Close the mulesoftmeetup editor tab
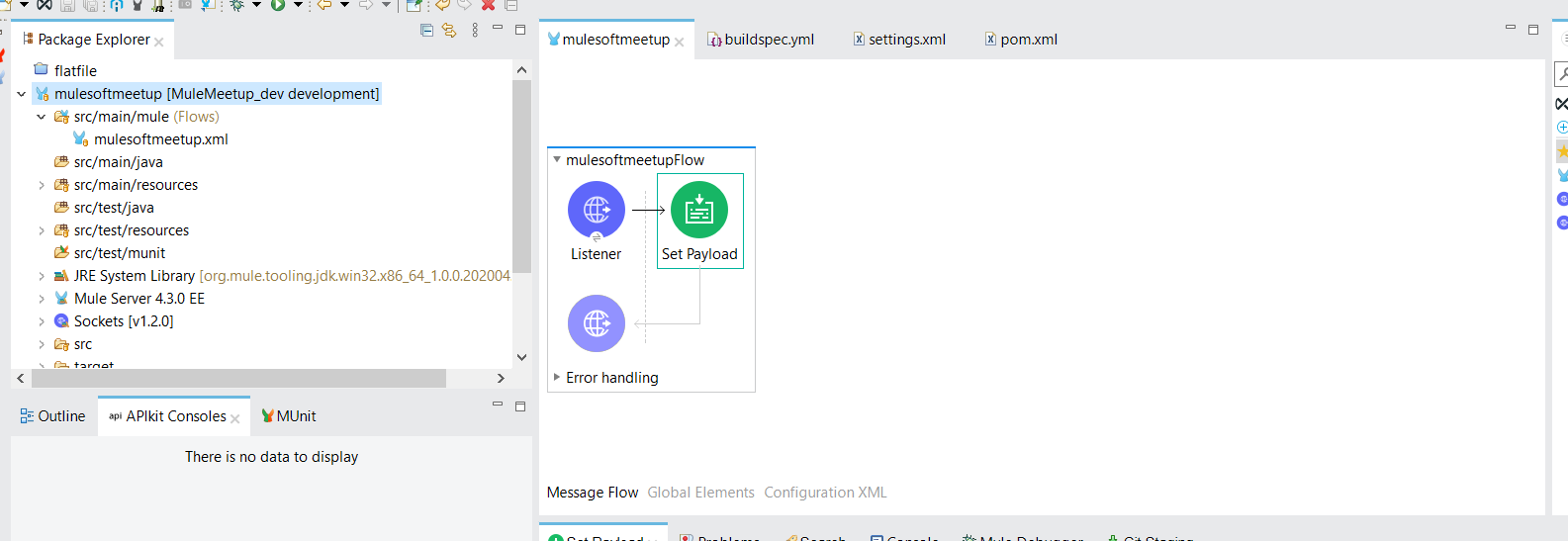Viewport: 1568px width, 541px height. point(680,42)
